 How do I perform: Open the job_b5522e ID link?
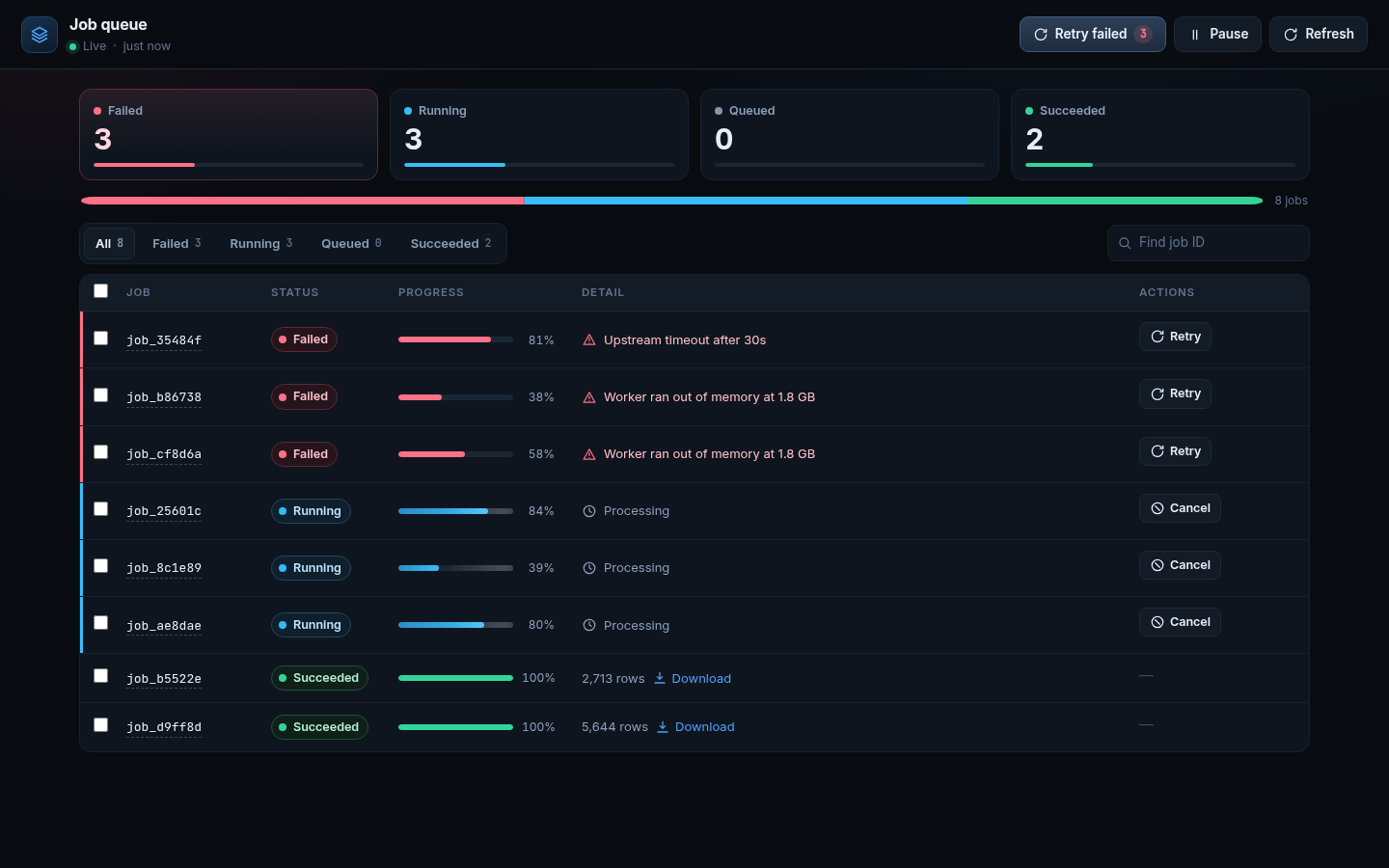point(164,679)
